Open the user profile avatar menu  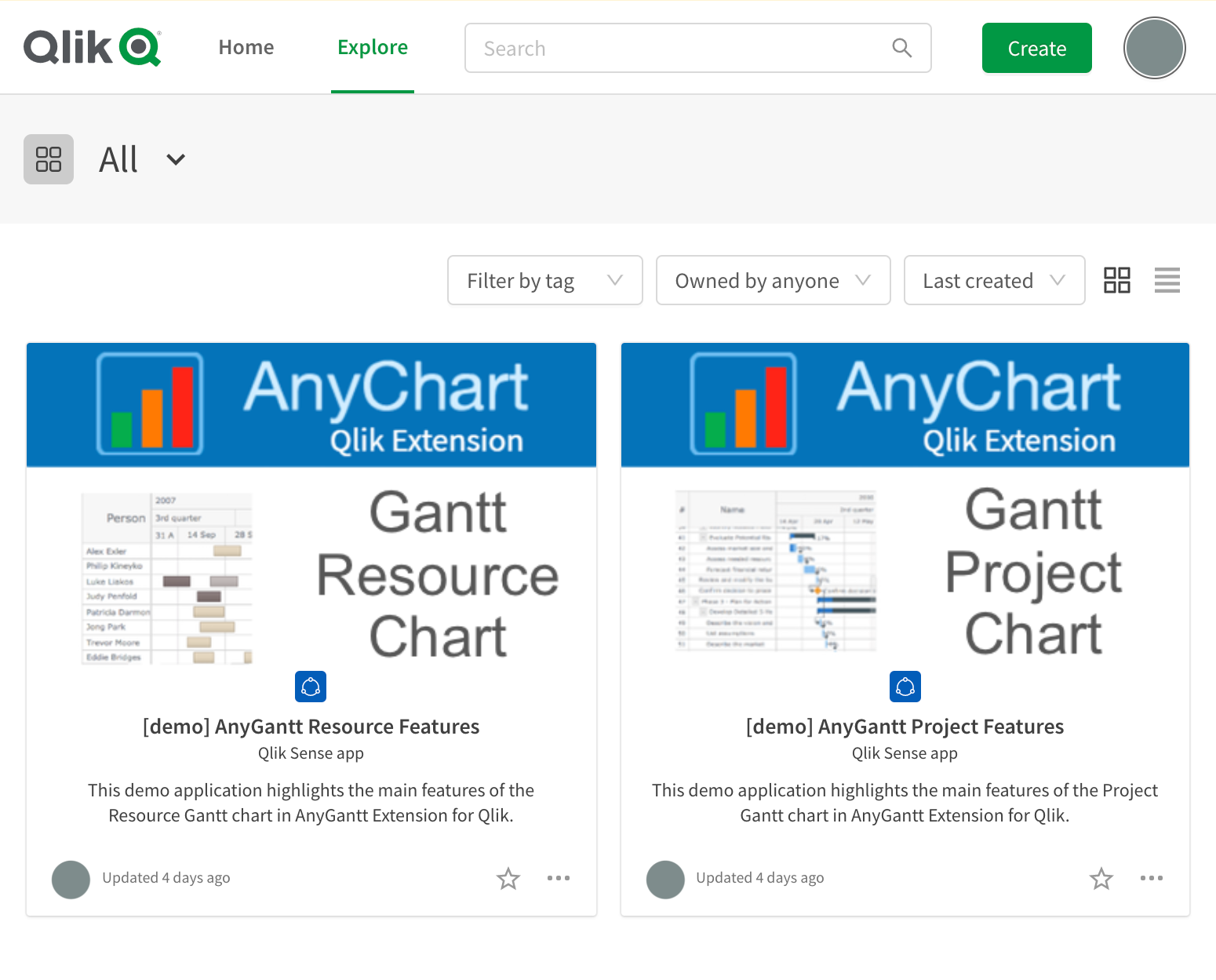[1154, 48]
